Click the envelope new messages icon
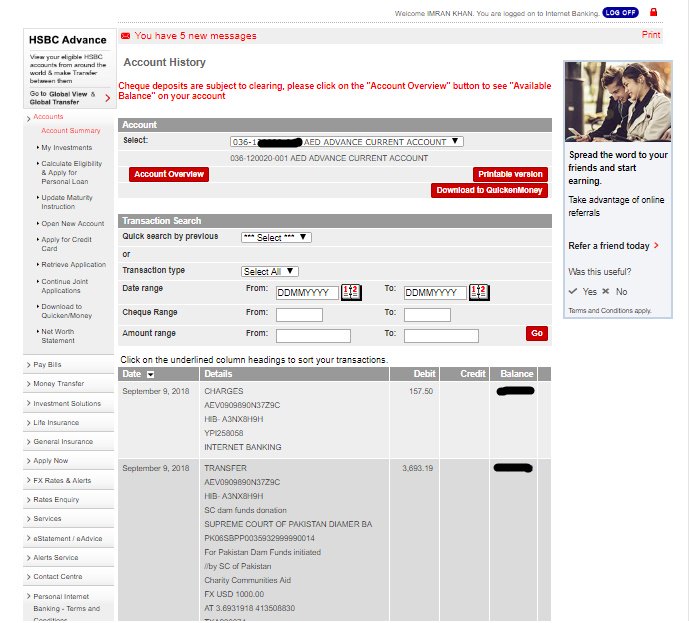The image size is (689, 623). click(x=125, y=36)
